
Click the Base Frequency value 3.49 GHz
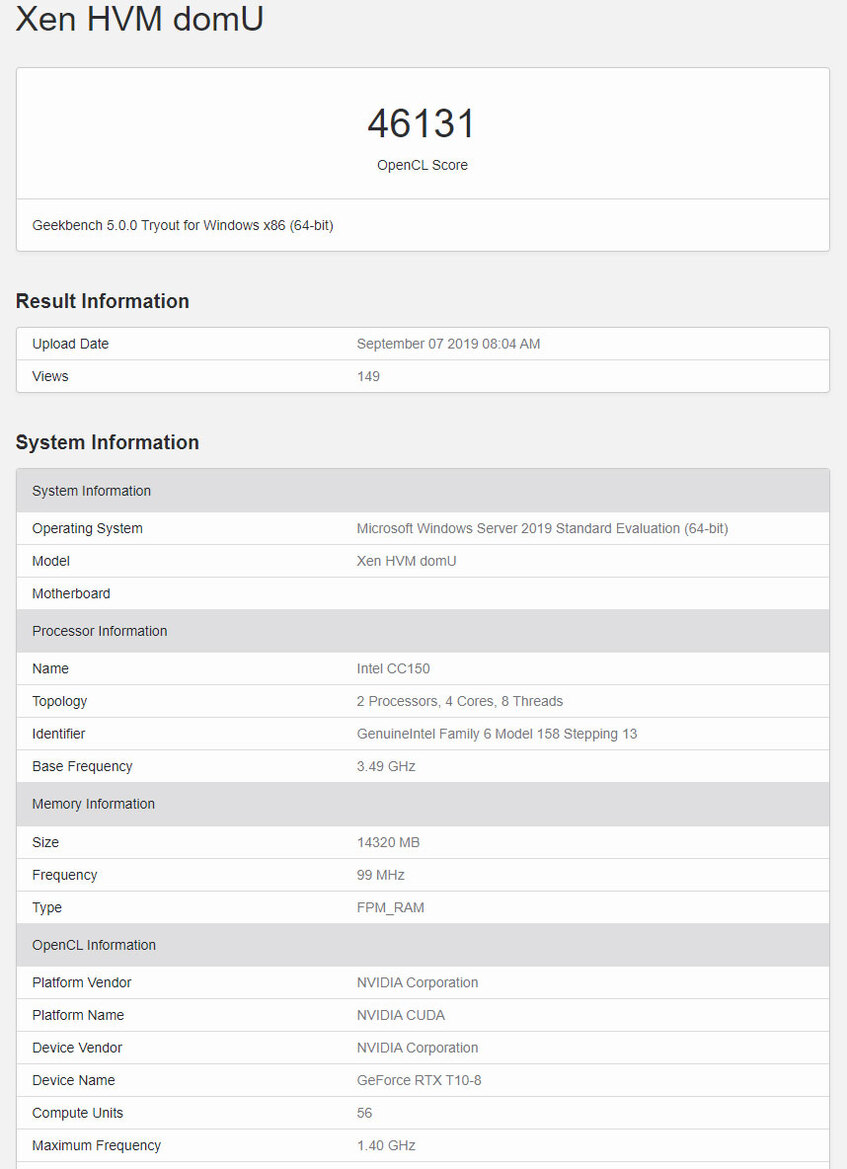(386, 766)
